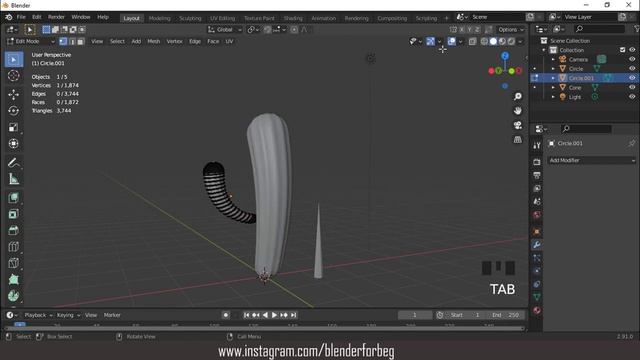Screen dimensions: 640x360
Task: Select the Transform tool
Action: [x=13, y=143]
